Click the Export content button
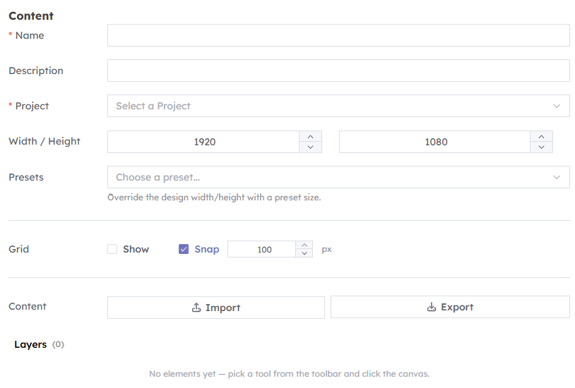 tap(450, 307)
